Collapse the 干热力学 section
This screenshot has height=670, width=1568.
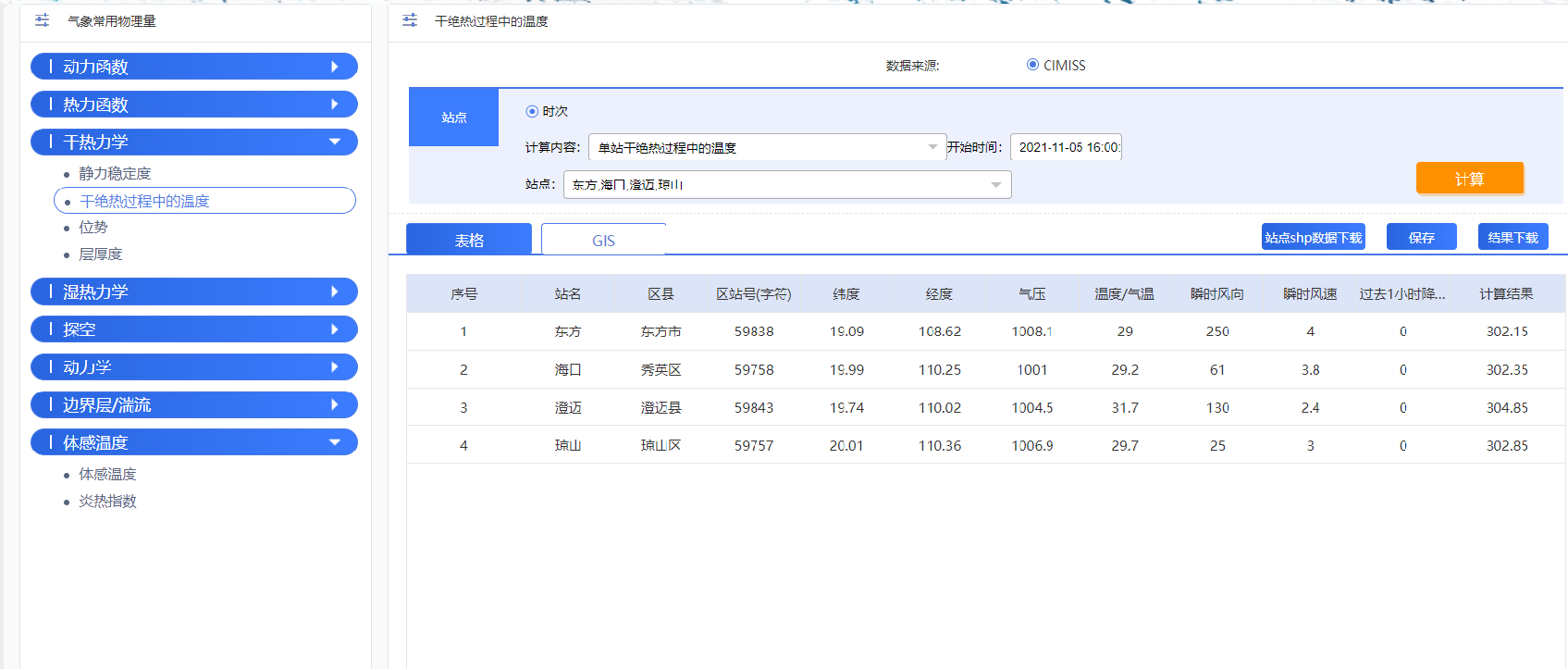(x=194, y=142)
